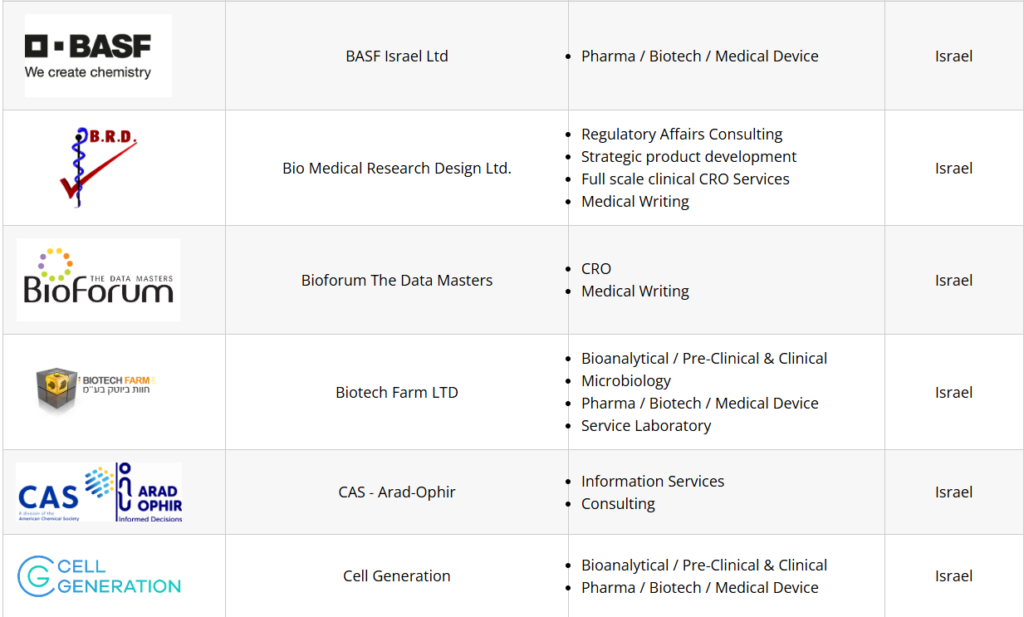The height and width of the screenshot is (617, 1024).
Task: Click Israel in the BASF row
Action: pos(954,56)
